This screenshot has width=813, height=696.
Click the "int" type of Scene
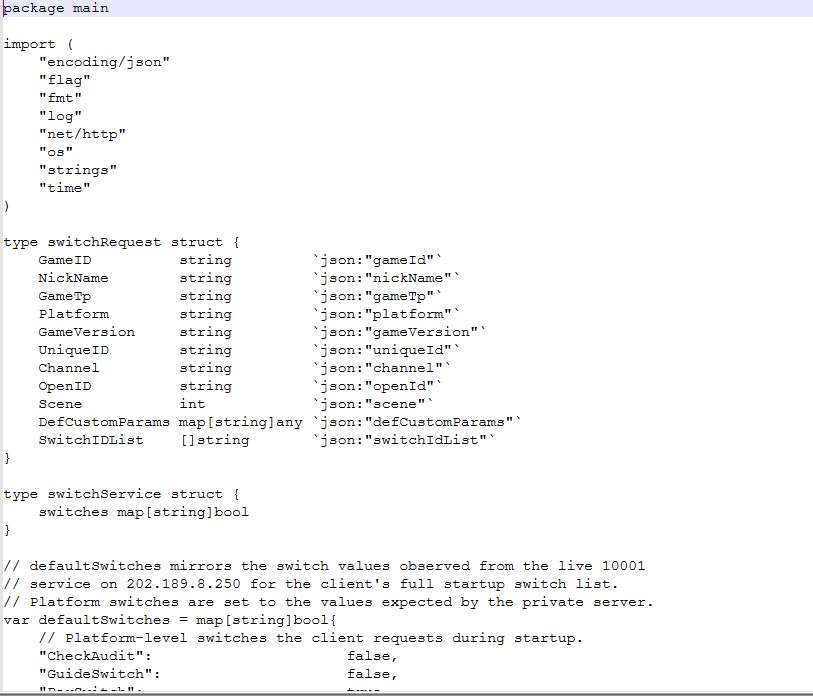pyautogui.click(x=192, y=404)
